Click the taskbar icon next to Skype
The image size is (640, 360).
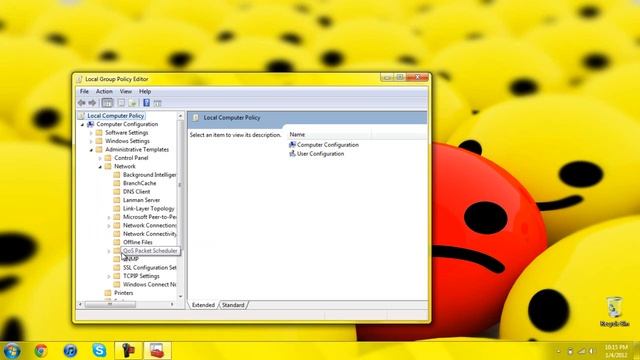(x=129, y=351)
